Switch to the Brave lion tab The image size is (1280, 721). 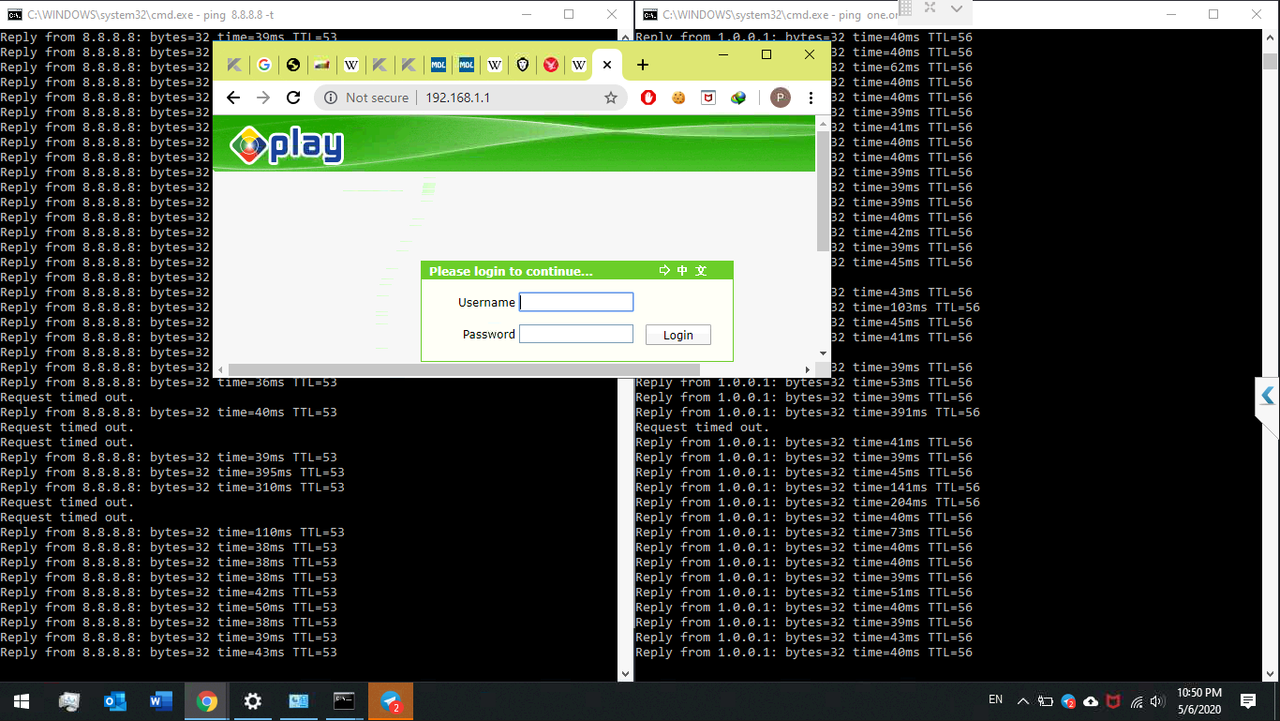[522, 65]
